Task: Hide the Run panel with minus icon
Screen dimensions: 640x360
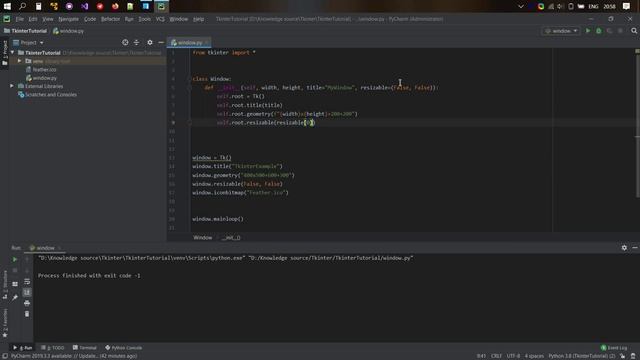Action: pos(635,248)
